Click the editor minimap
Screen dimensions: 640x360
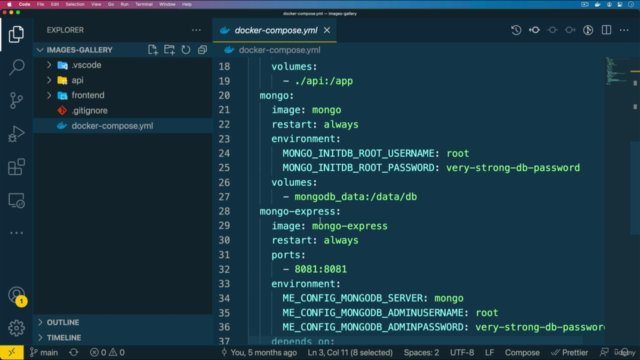[616, 71]
